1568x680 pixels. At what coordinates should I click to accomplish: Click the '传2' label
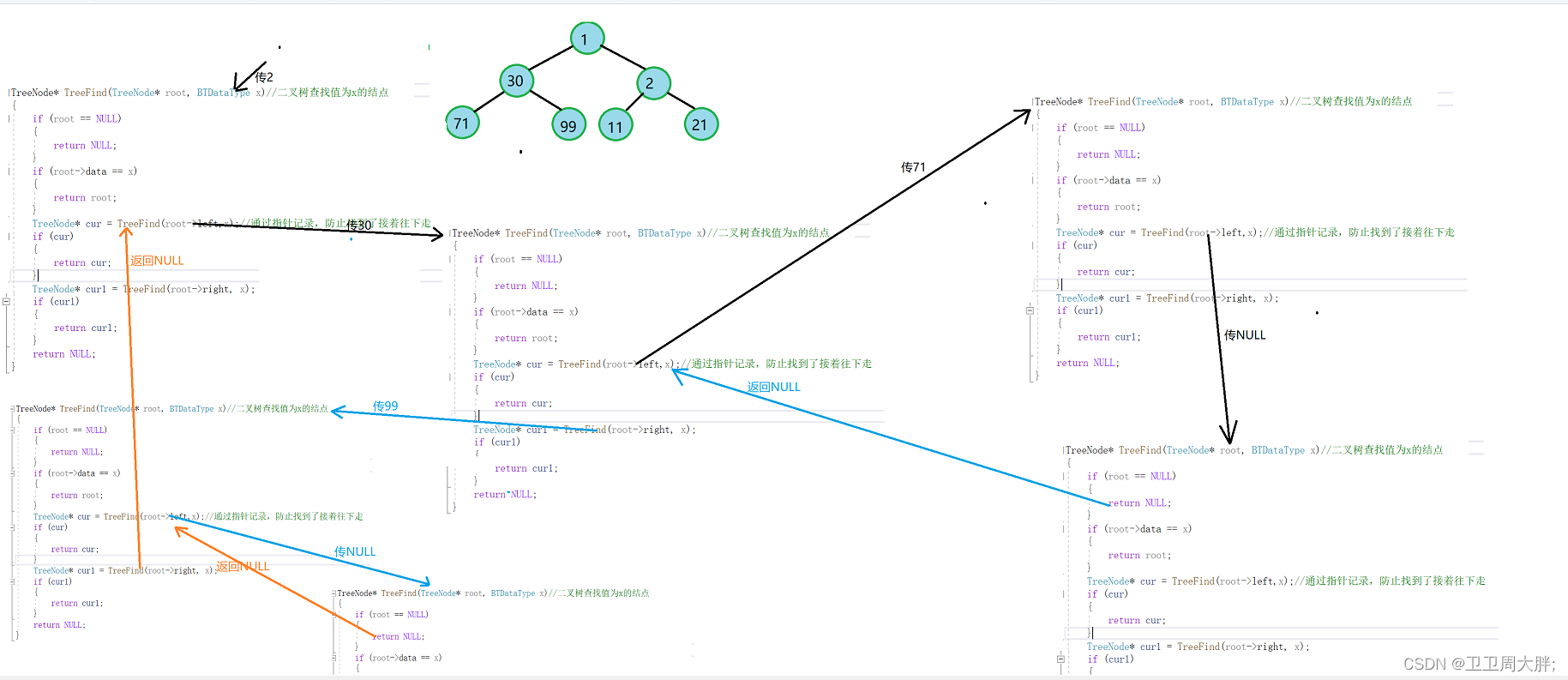pos(264,77)
